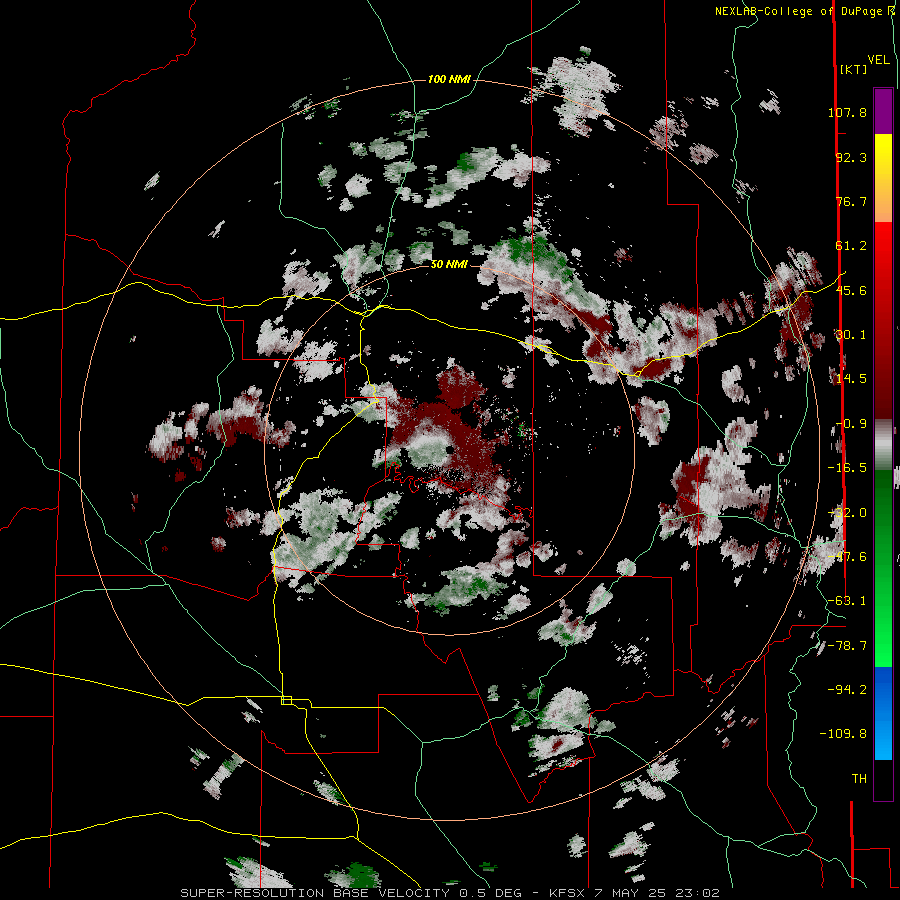Select the -47.6 value on the velocity scale

pos(847,557)
